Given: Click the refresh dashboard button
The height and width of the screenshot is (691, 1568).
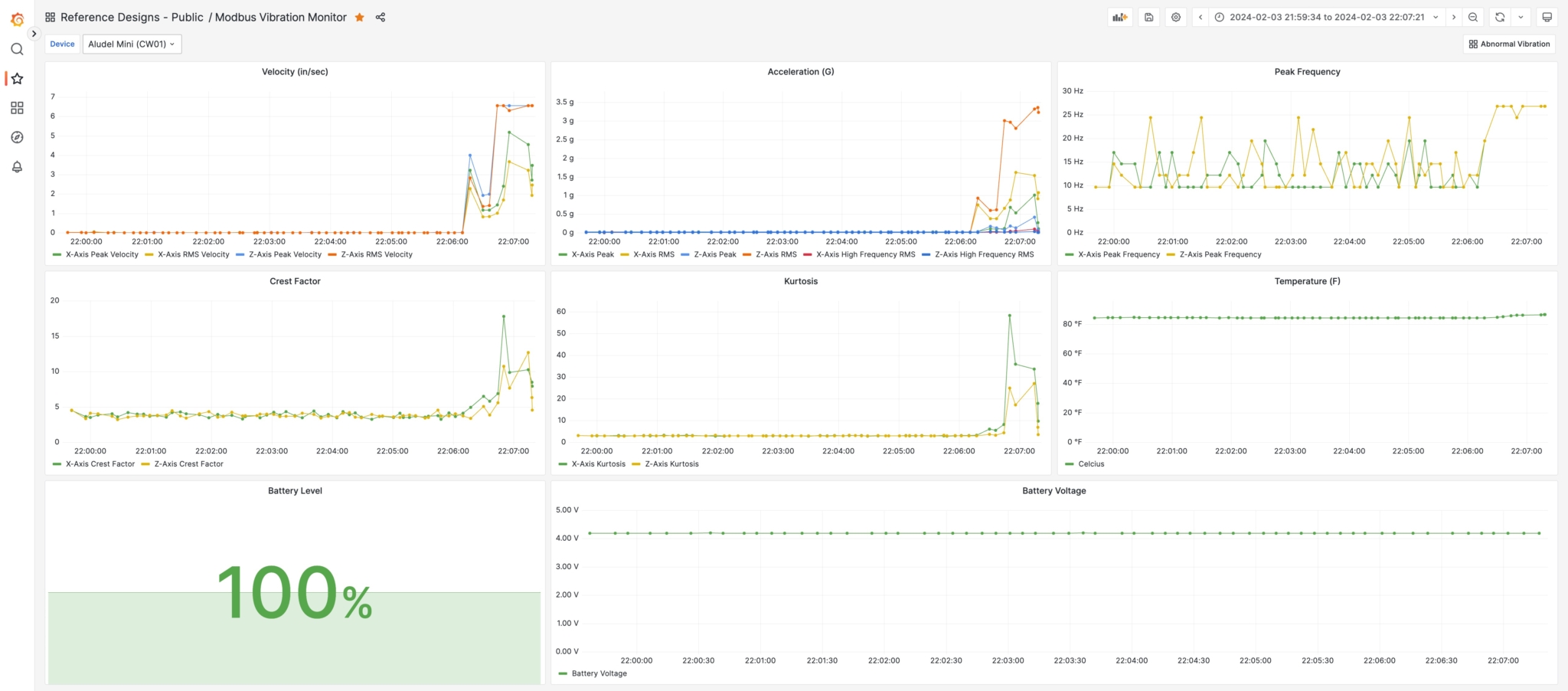Looking at the screenshot, I should click(x=1499, y=17).
